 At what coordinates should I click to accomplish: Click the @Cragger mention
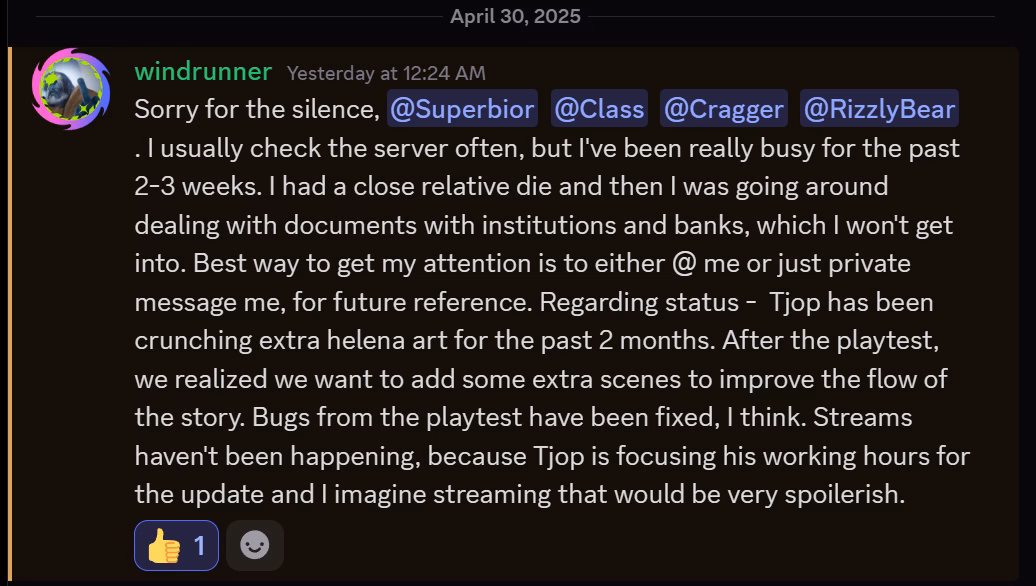723,109
